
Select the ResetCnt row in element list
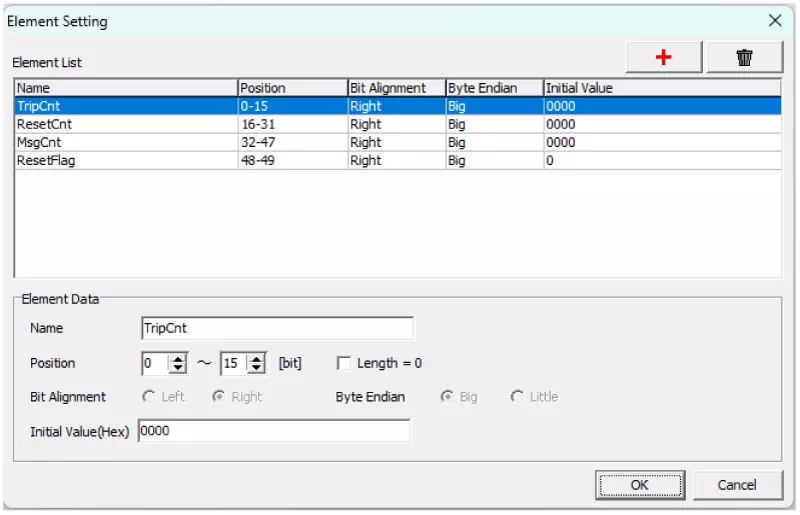(x=398, y=124)
